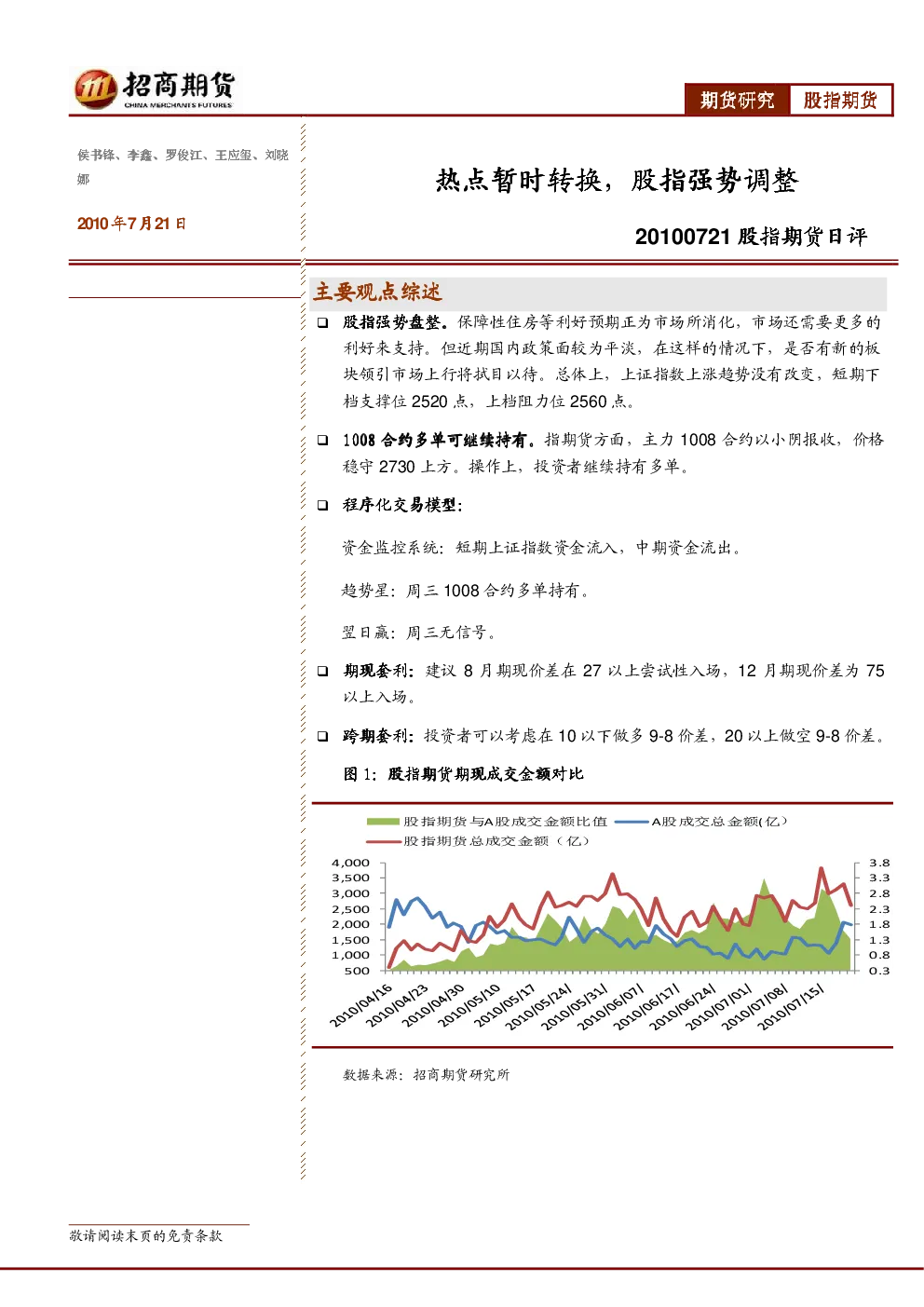Viewport: 924px width, 1307px height.
Task: Click the checkbox bullet beside 1008合约多单可继续持有
Action: [x=322, y=440]
